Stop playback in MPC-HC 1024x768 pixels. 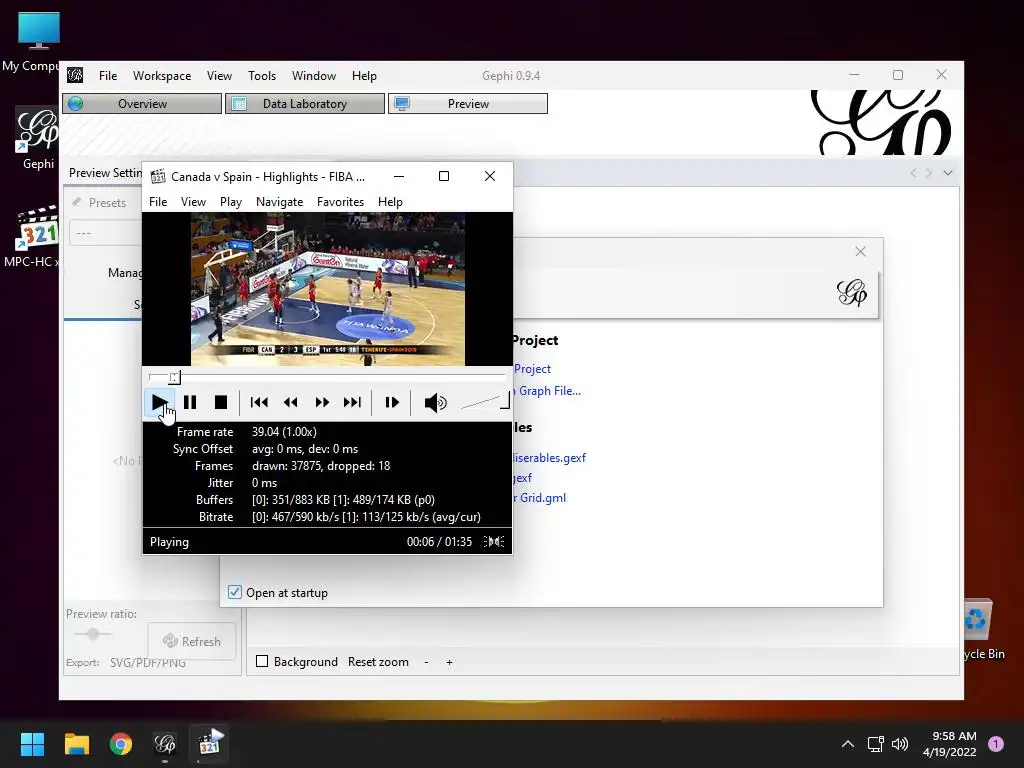tap(221, 402)
